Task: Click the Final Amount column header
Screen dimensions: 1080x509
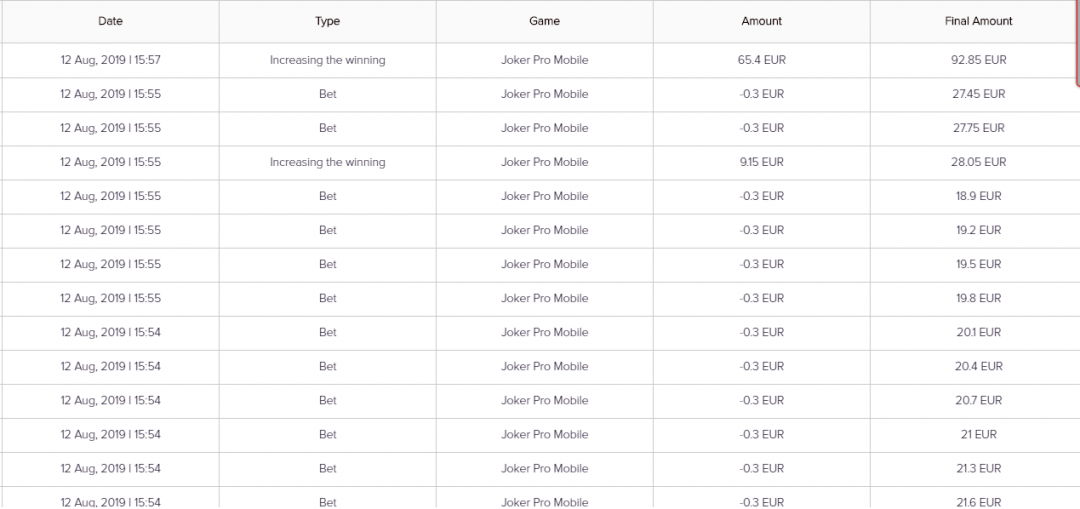Action: tap(978, 21)
